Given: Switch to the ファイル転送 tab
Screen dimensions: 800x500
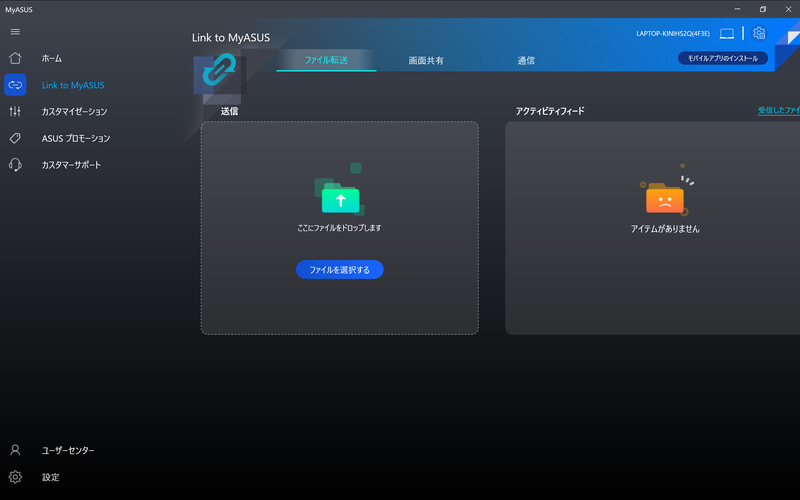Looking at the screenshot, I should [x=326, y=60].
